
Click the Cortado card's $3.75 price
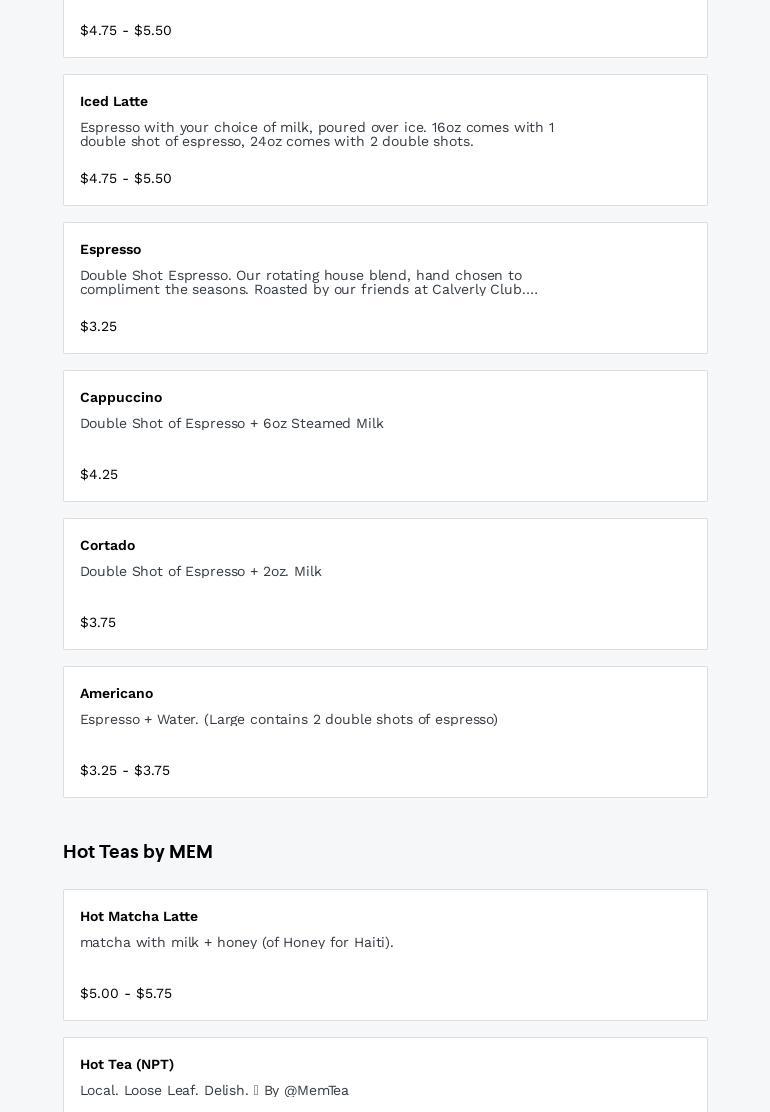click(98, 622)
